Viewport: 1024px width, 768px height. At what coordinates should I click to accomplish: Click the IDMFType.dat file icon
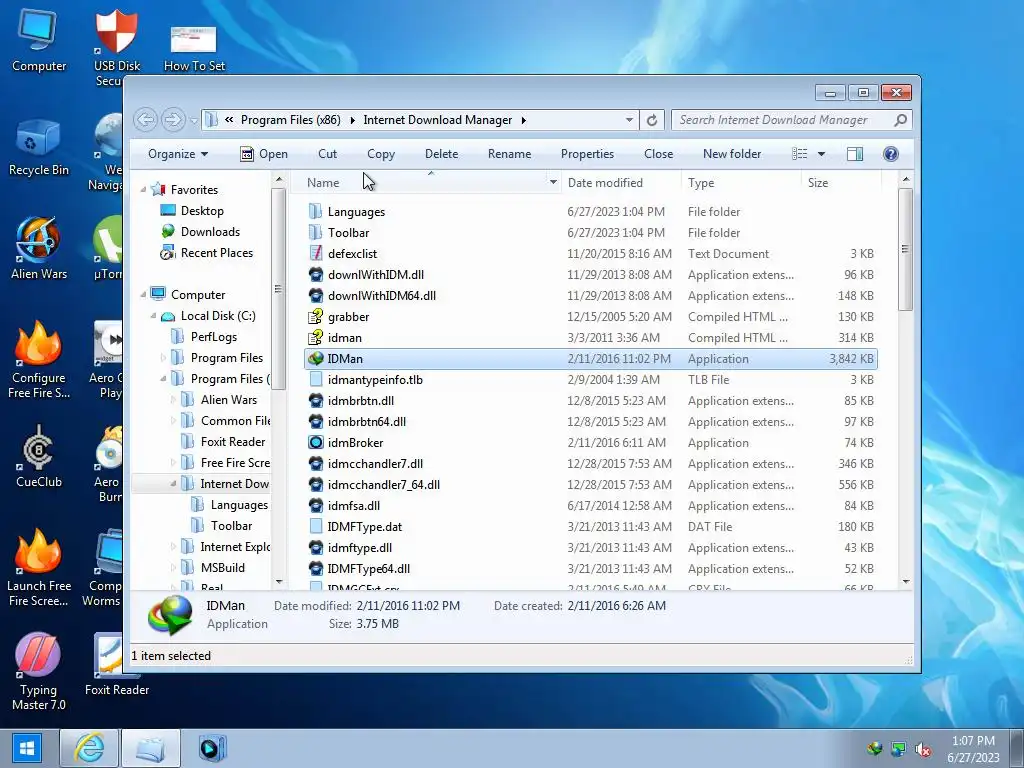(x=316, y=526)
